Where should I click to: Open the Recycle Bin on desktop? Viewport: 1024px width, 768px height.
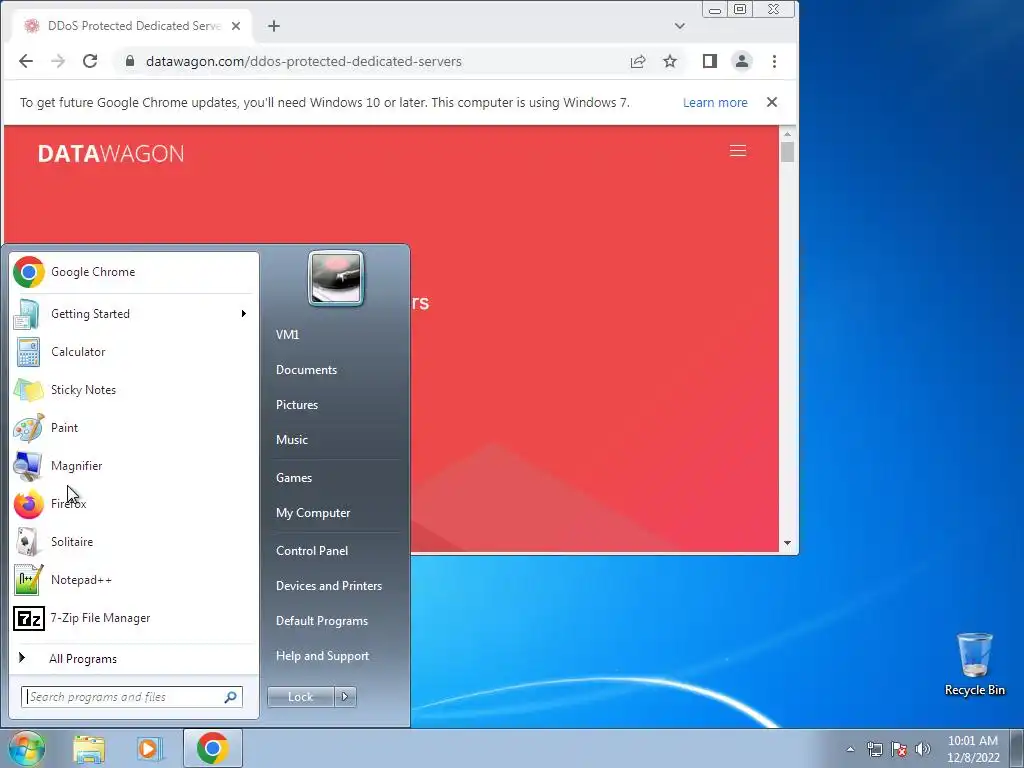click(x=974, y=664)
